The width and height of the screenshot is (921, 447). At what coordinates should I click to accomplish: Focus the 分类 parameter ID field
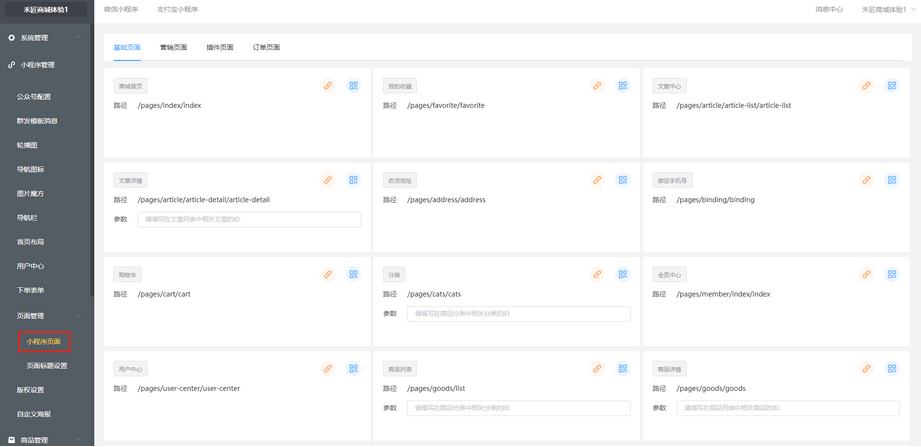coord(518,314)
